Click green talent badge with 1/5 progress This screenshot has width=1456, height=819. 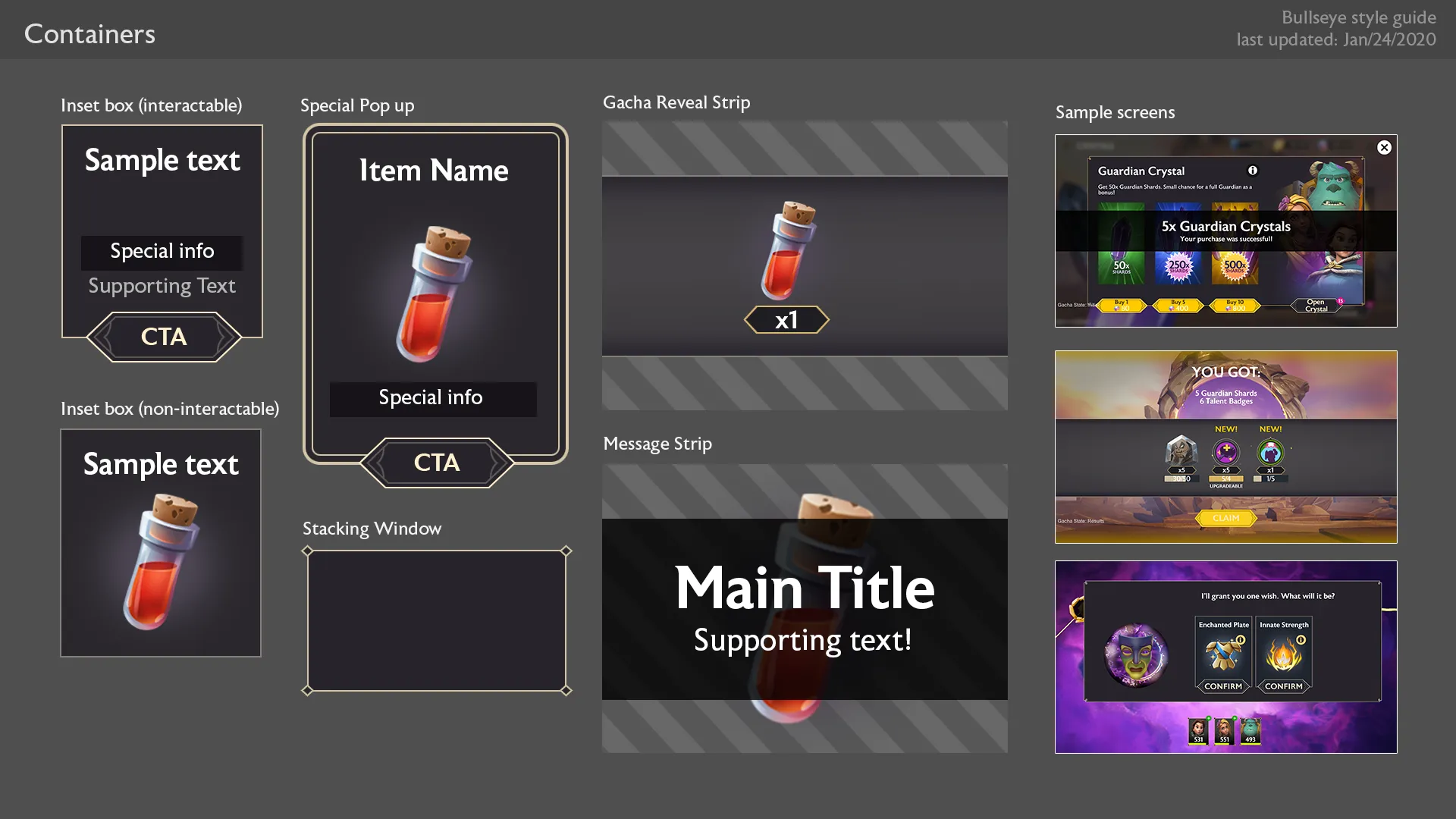[1271, 453]
